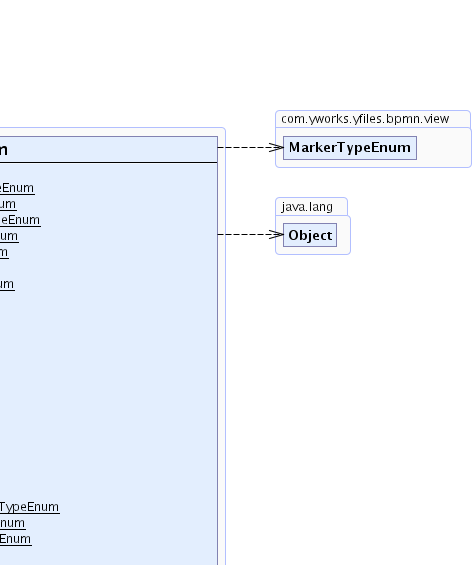Click the empty space right of MarkerTypeEnum in its package
The width and height of the screenshot is (474, 565).
443,148
